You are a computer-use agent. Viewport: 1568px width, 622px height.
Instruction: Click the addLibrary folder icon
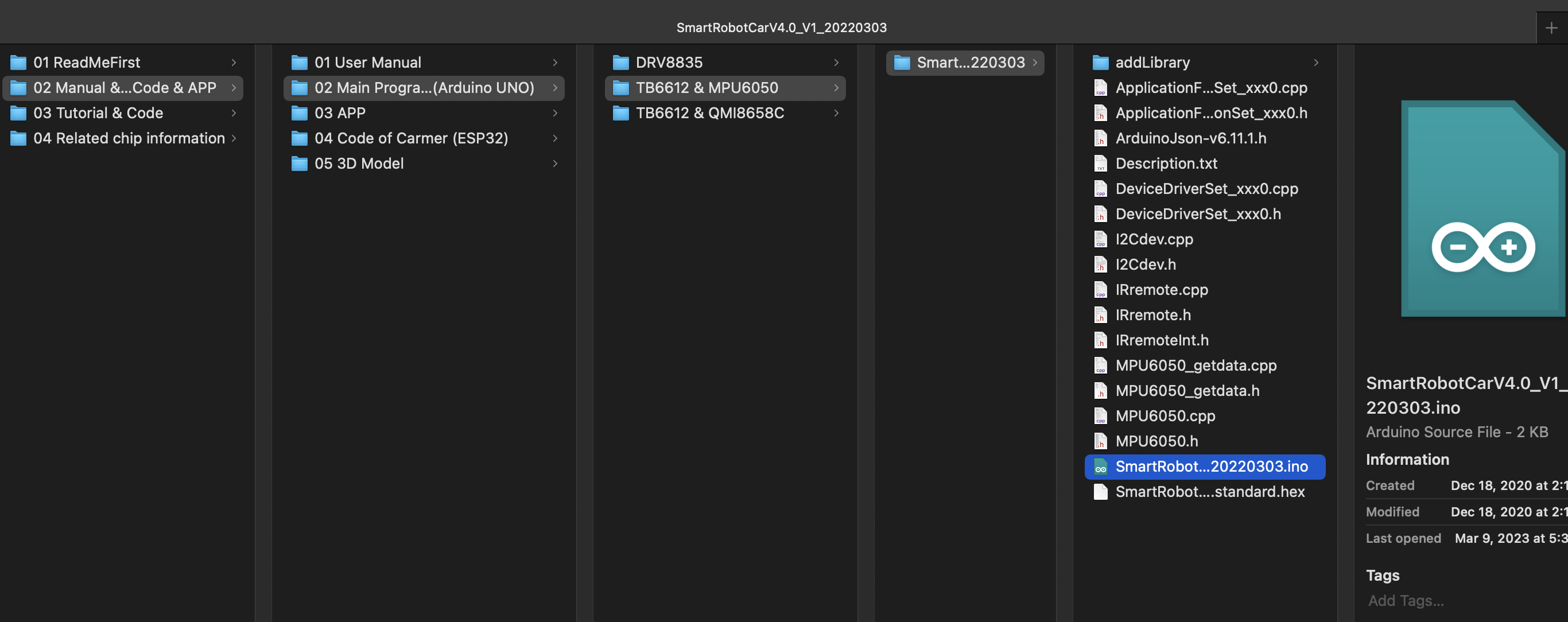point(1100,63)
